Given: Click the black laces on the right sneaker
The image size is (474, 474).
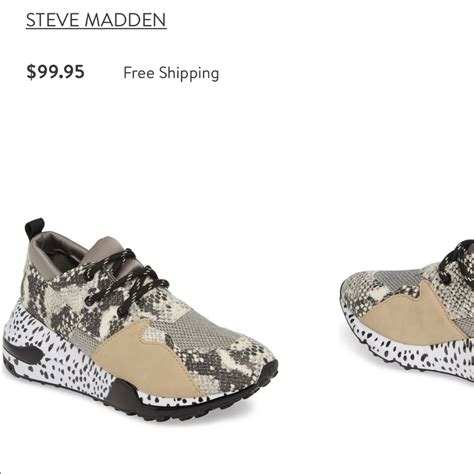Looking at the screenshot, I should pyautogui.click(x=458, y=262).
